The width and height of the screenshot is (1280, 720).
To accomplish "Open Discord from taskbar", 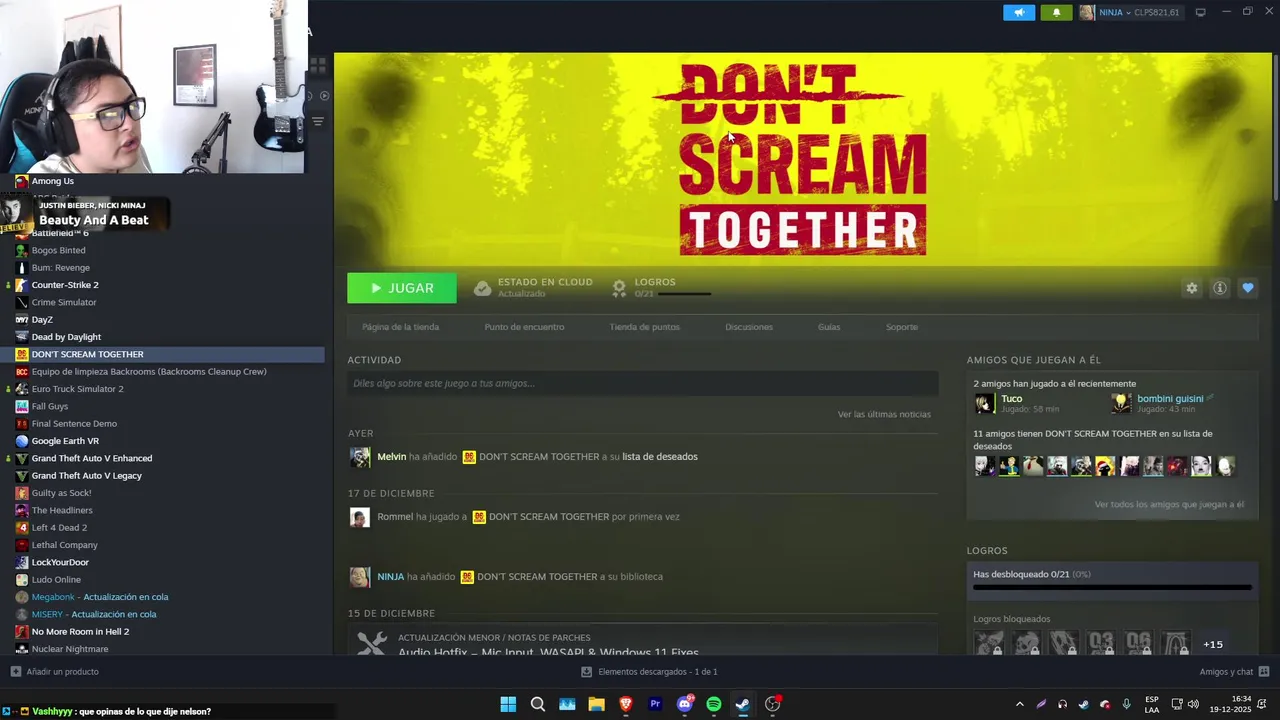I will point(685,704).
